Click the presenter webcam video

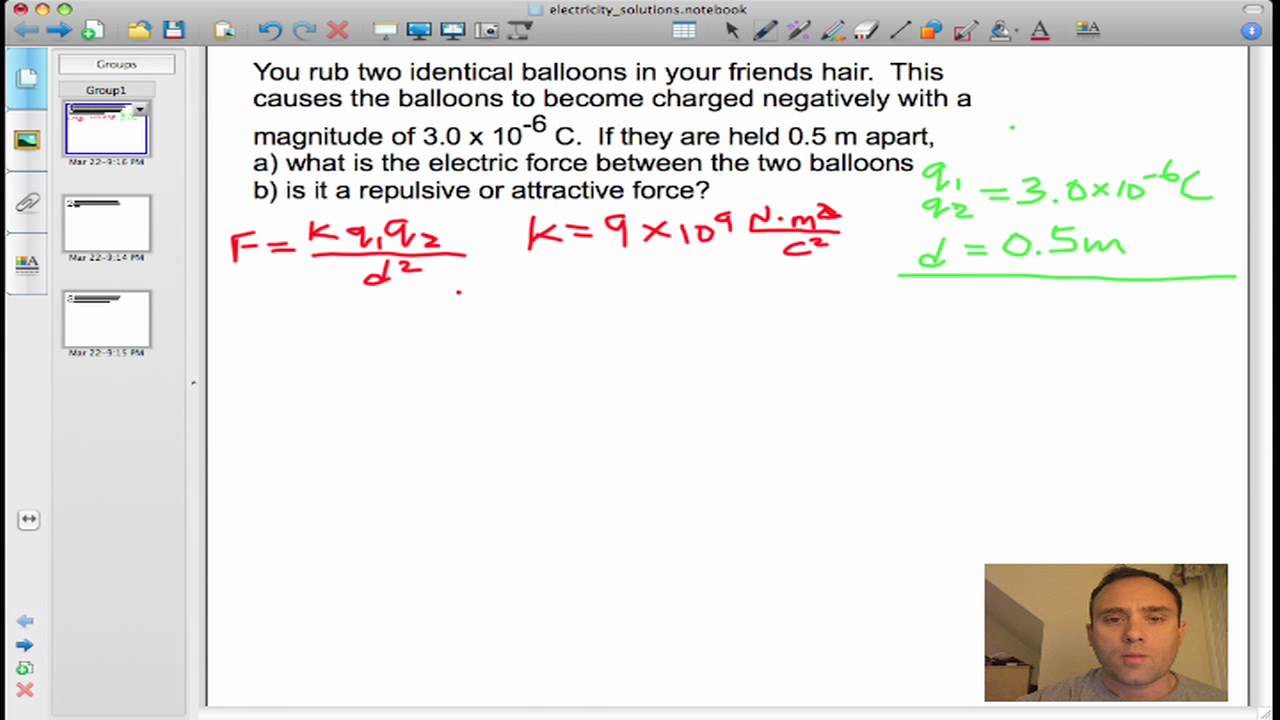pyautogui.click(x=1106, y=633)
